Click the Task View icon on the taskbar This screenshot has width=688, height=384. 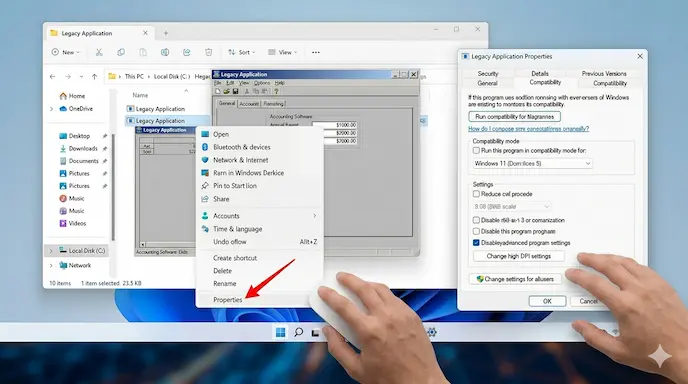(x=315, y=333)
